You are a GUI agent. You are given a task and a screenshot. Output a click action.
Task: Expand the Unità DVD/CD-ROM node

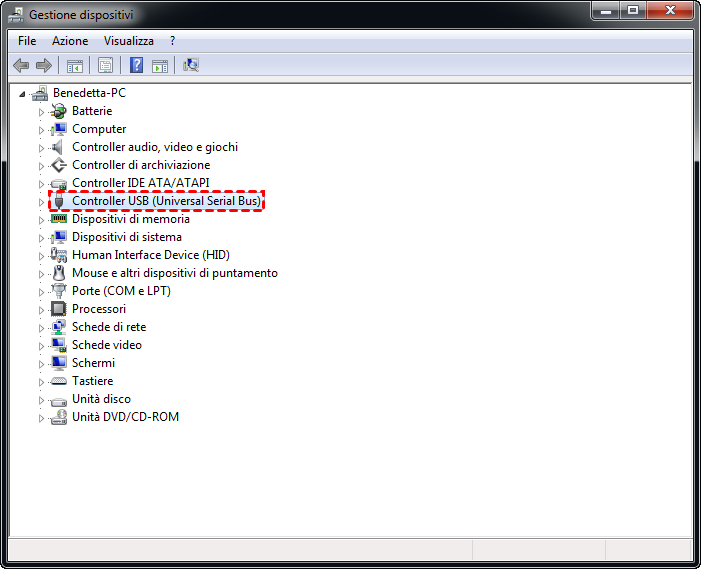click(41, 418)
